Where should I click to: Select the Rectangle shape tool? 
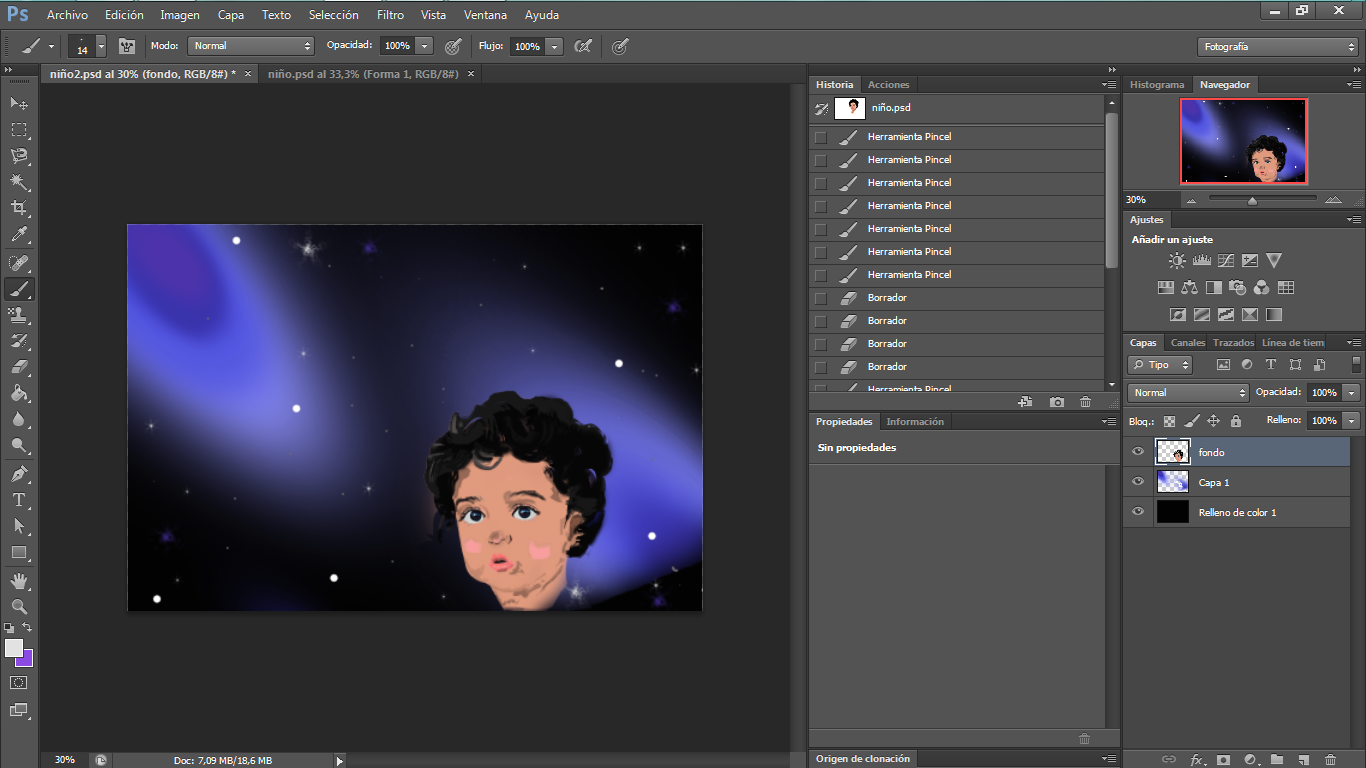pyautogui.click(x=19, y=552)
